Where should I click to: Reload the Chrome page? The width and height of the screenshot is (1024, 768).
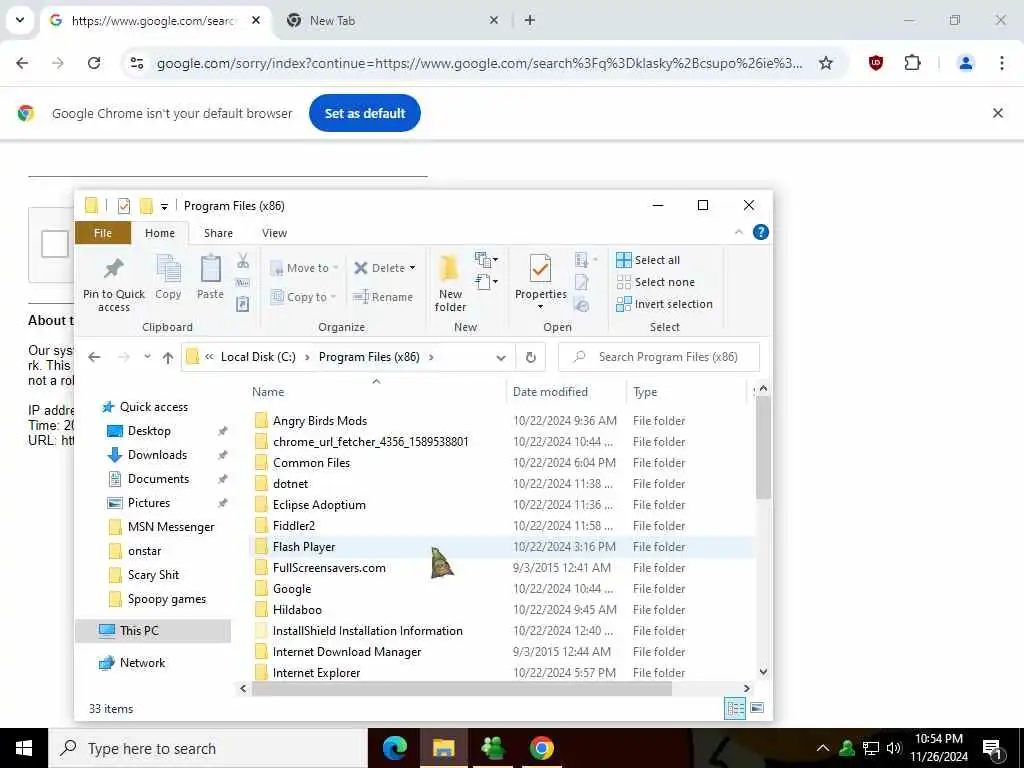94,63
